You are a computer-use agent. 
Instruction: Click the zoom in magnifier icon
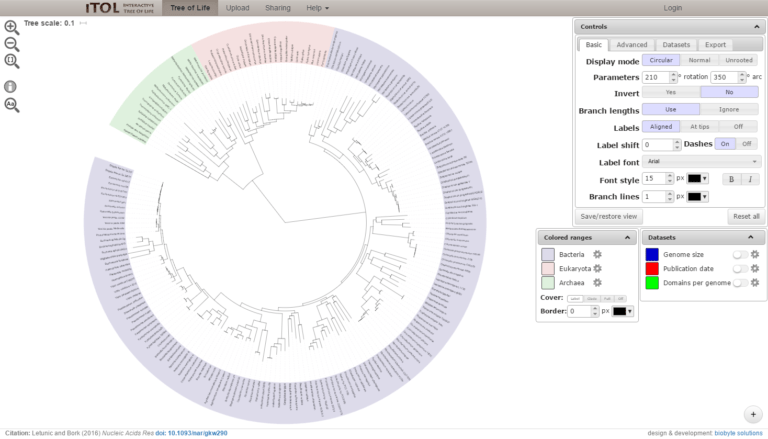pos(11,28)
